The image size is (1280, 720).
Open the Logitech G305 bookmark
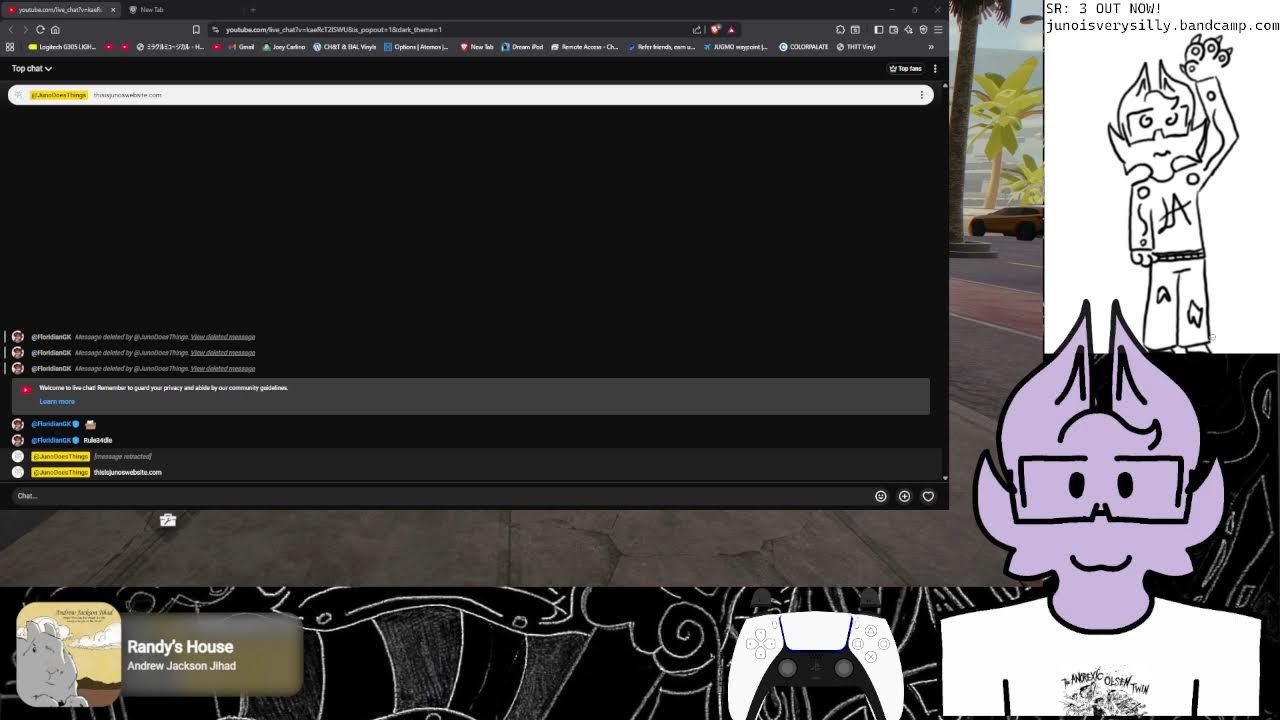(x=63, y=47)
